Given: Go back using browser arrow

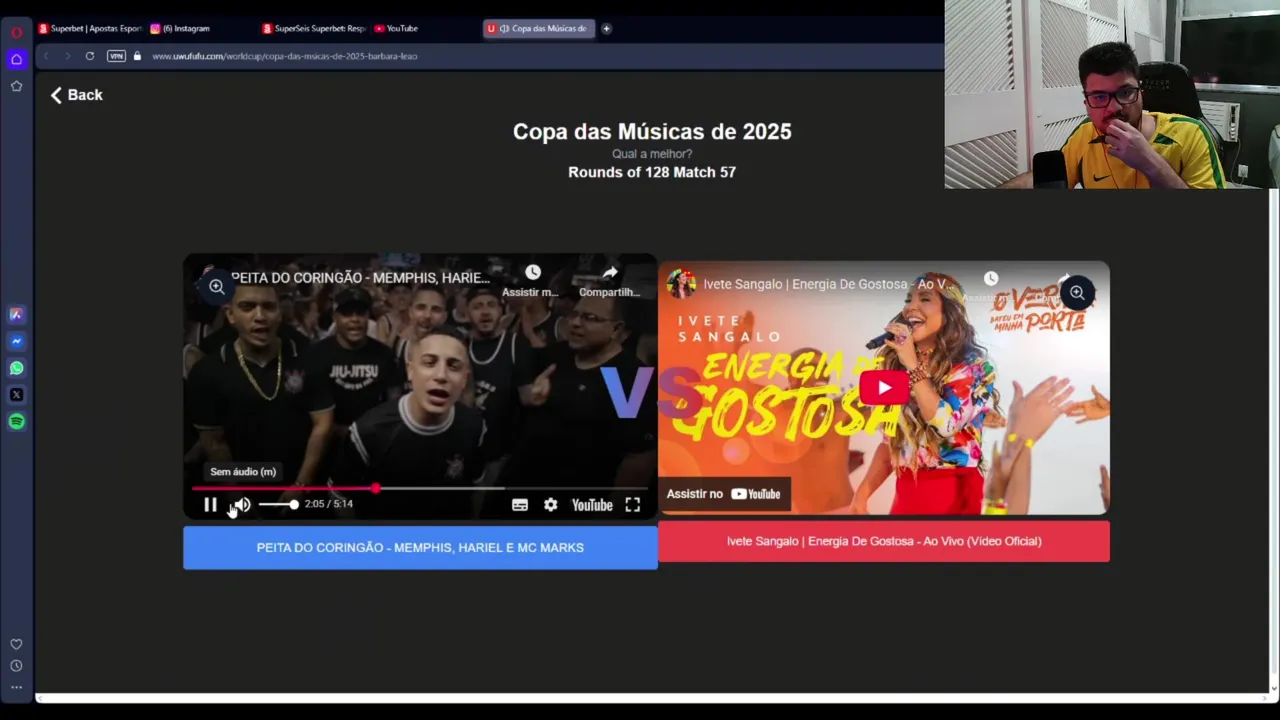Looking at the screenshot, I should click(x=46, y=56).
